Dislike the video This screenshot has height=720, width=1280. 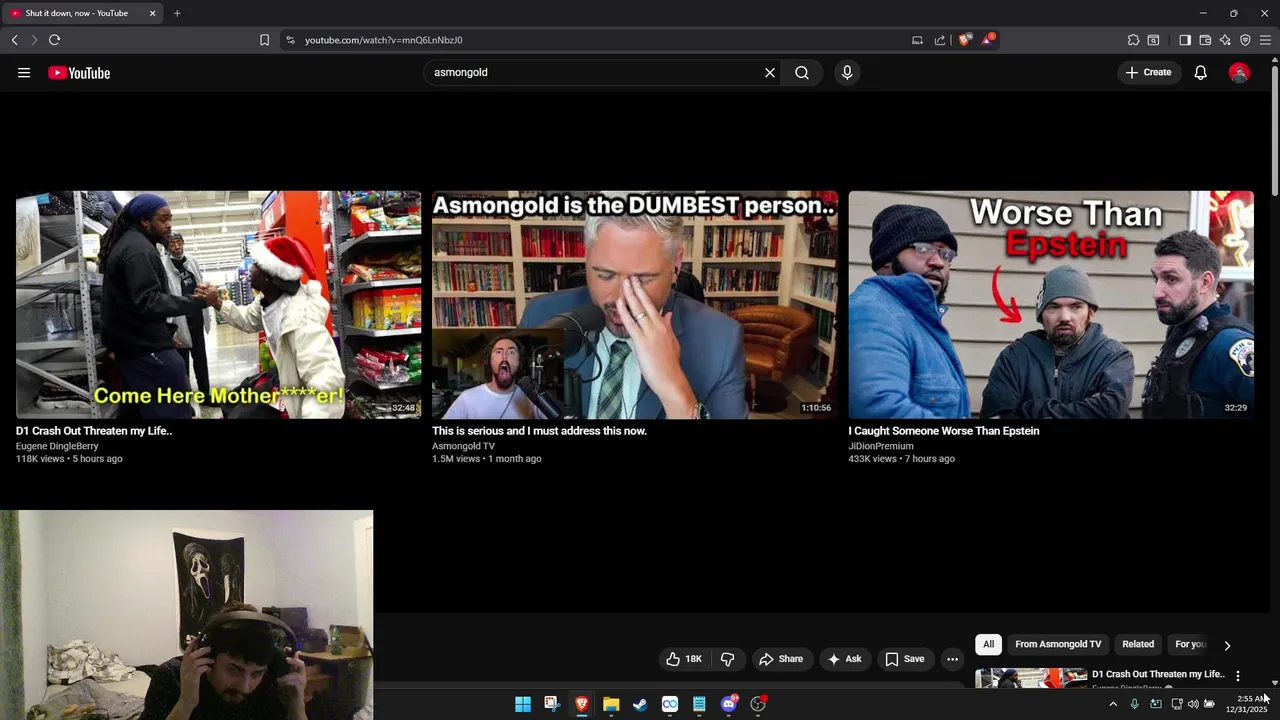pyautogui.click(x=728, y=659)
